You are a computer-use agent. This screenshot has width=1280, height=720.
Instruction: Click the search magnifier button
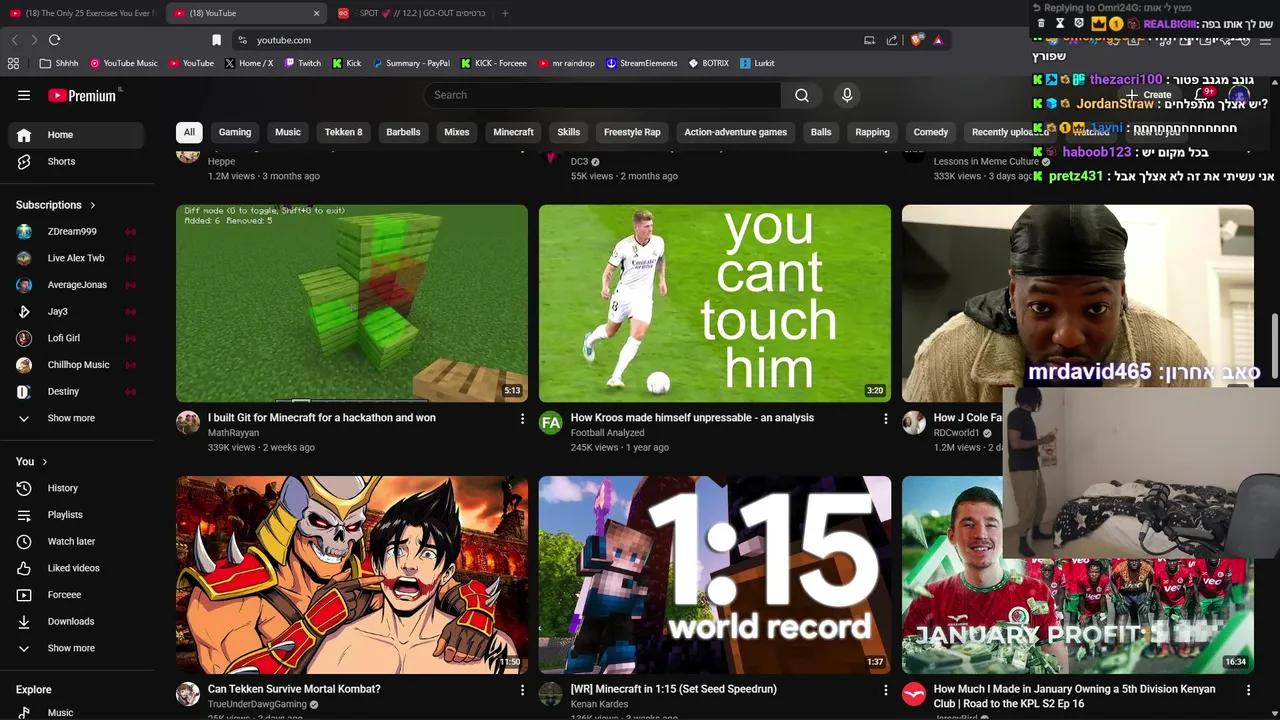pyautogui.click(x=802, y=95)
